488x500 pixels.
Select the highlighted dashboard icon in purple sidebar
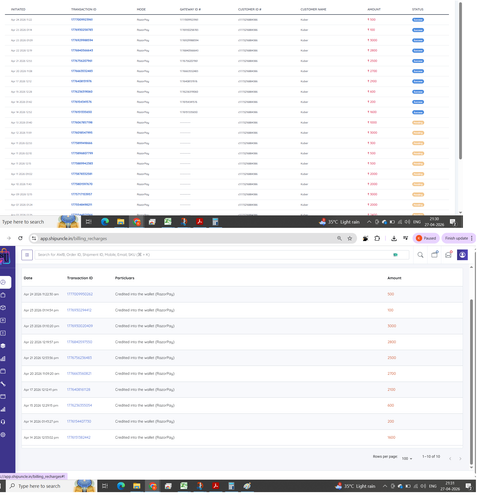point(4,282)
